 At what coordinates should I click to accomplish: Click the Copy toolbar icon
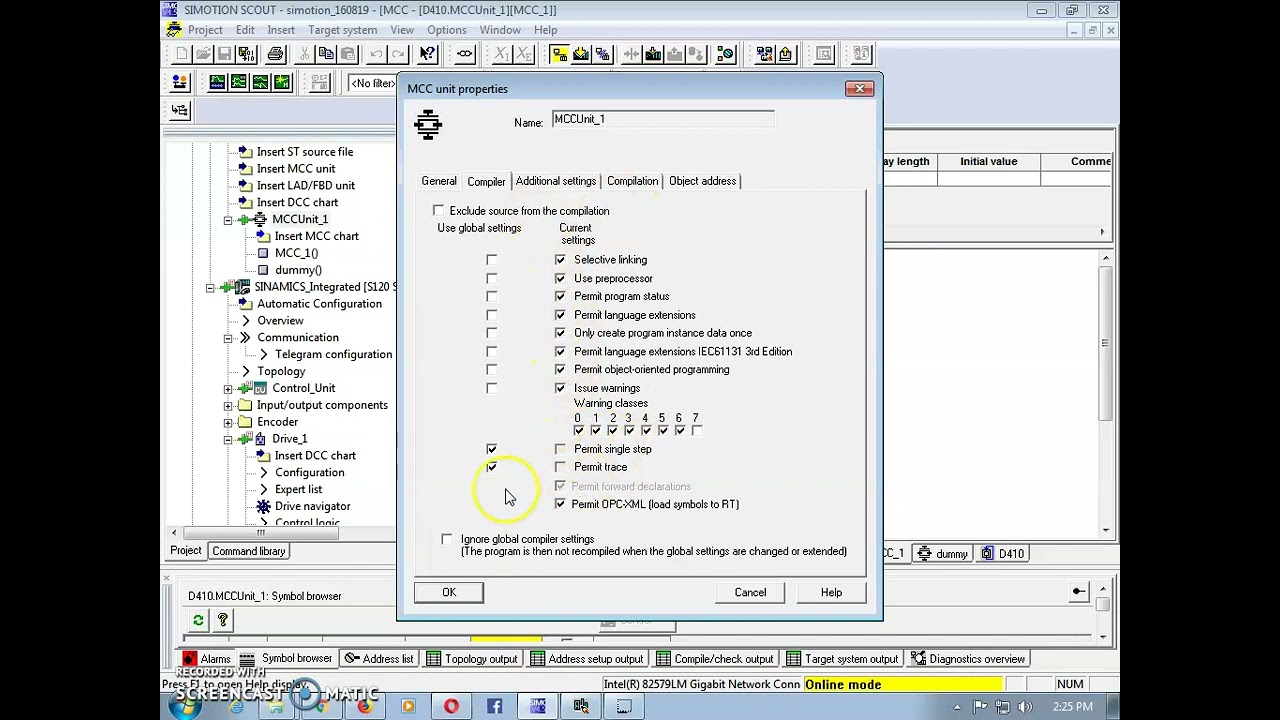pyautogui.click(x=325, y=54)
